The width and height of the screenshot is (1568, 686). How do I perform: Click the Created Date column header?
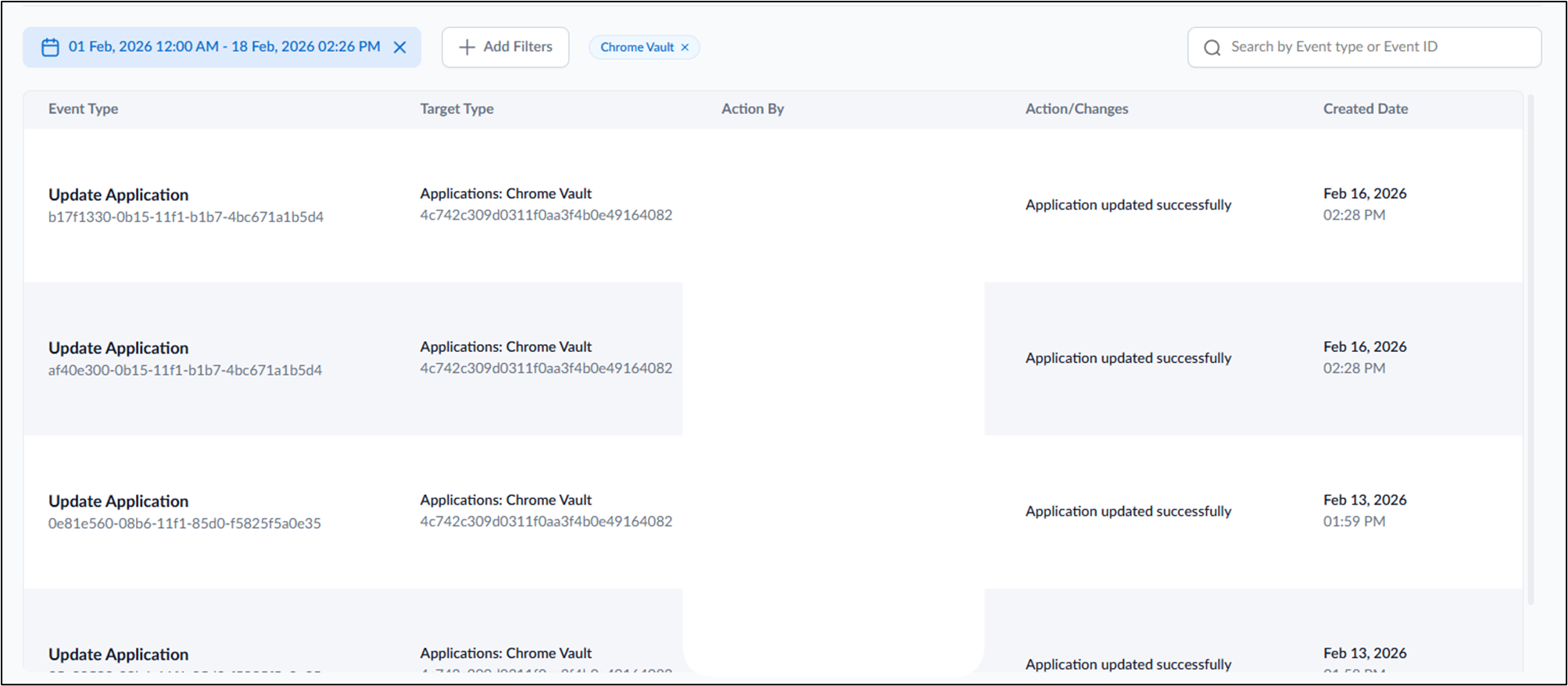tap(1365, 109)
